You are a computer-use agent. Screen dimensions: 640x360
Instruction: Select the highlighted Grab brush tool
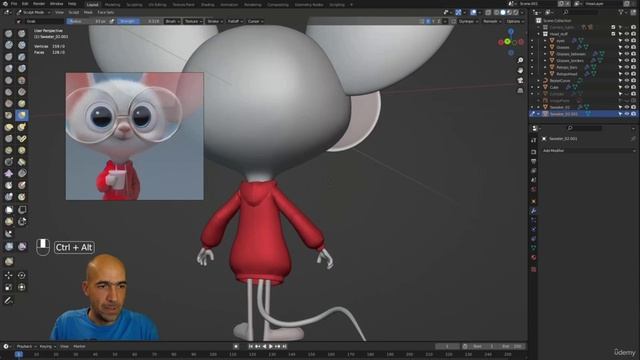[22, 115]
